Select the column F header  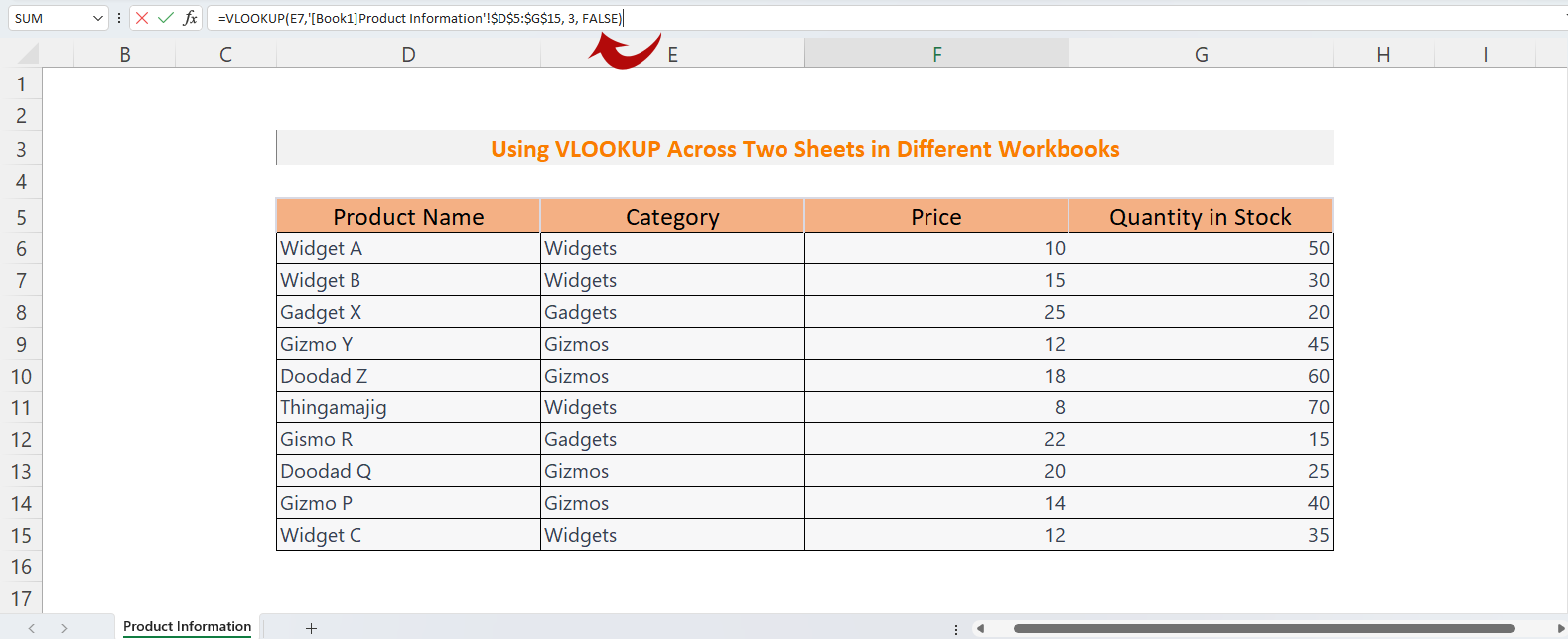pyautogui.click(x=936, y=55)
